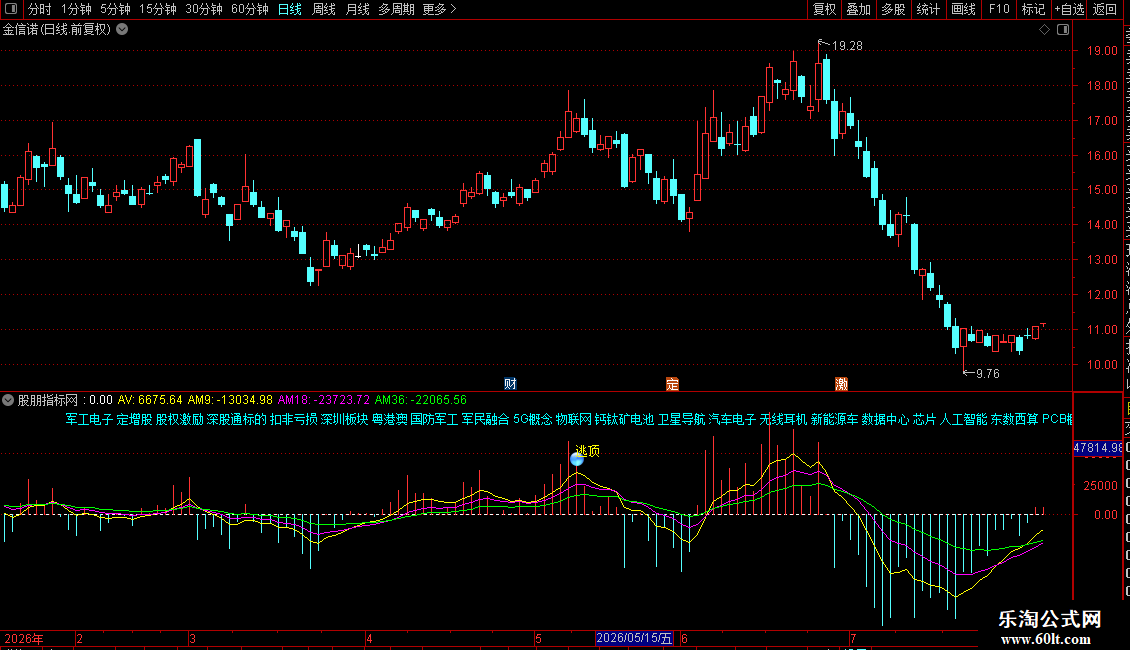The width and height of the screenshot is (1130, 650).
Task: Open the 统计 statistics tool
Action: (928, 9)
